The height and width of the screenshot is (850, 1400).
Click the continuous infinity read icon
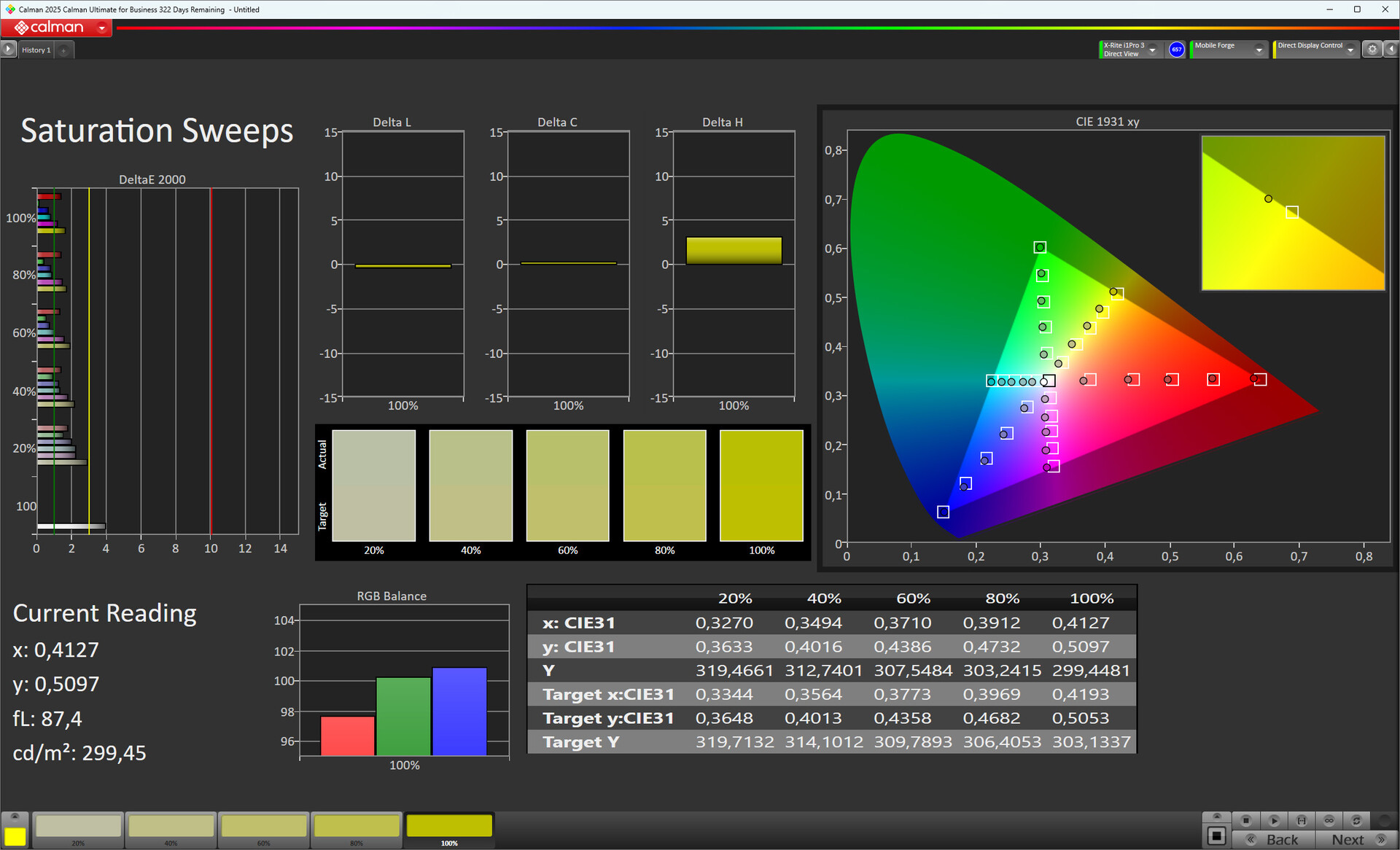coord(1329,820)
